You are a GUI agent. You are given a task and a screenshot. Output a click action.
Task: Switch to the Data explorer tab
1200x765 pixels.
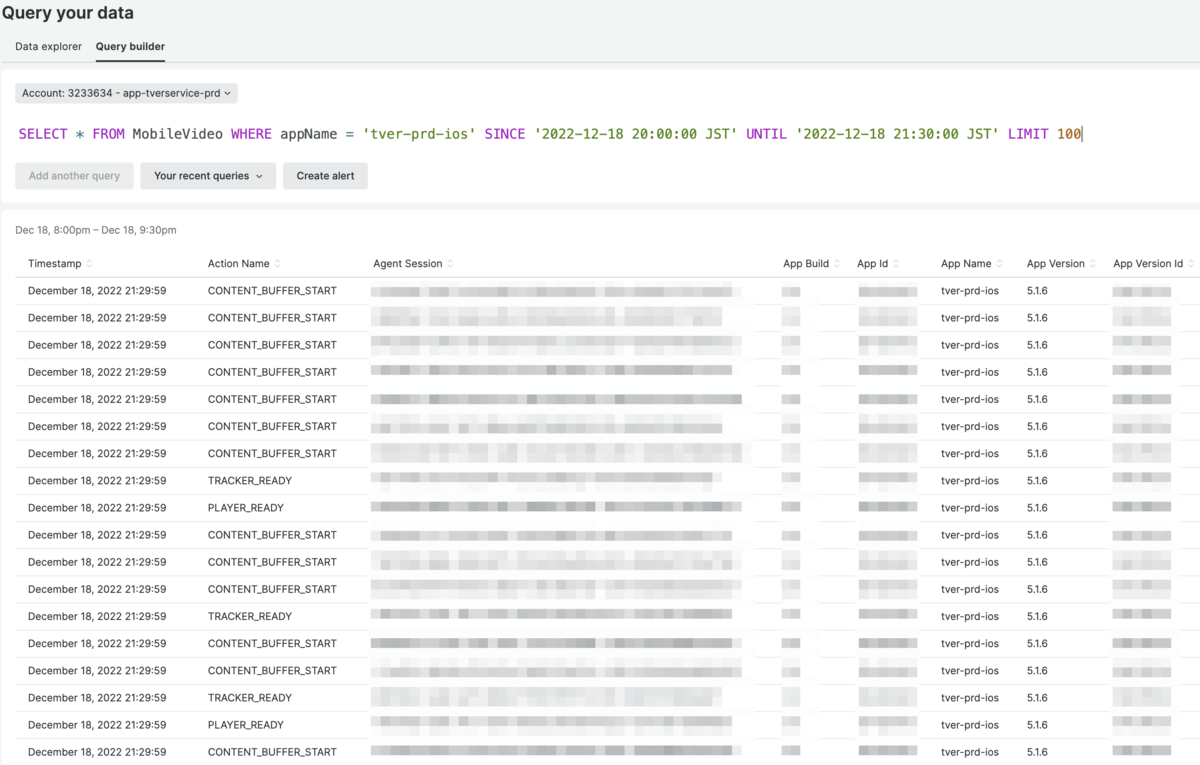(47, 46)
